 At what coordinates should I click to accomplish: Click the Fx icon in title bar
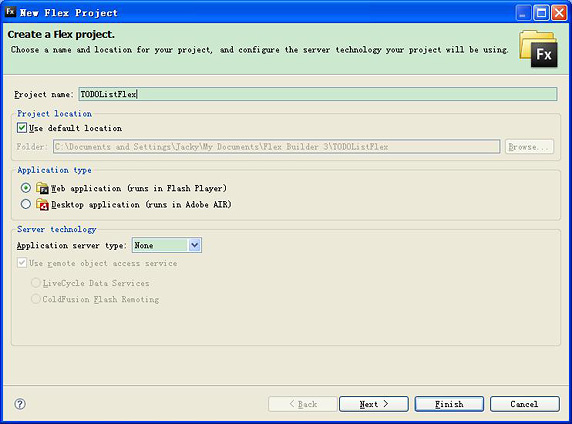tap(10, 12)
